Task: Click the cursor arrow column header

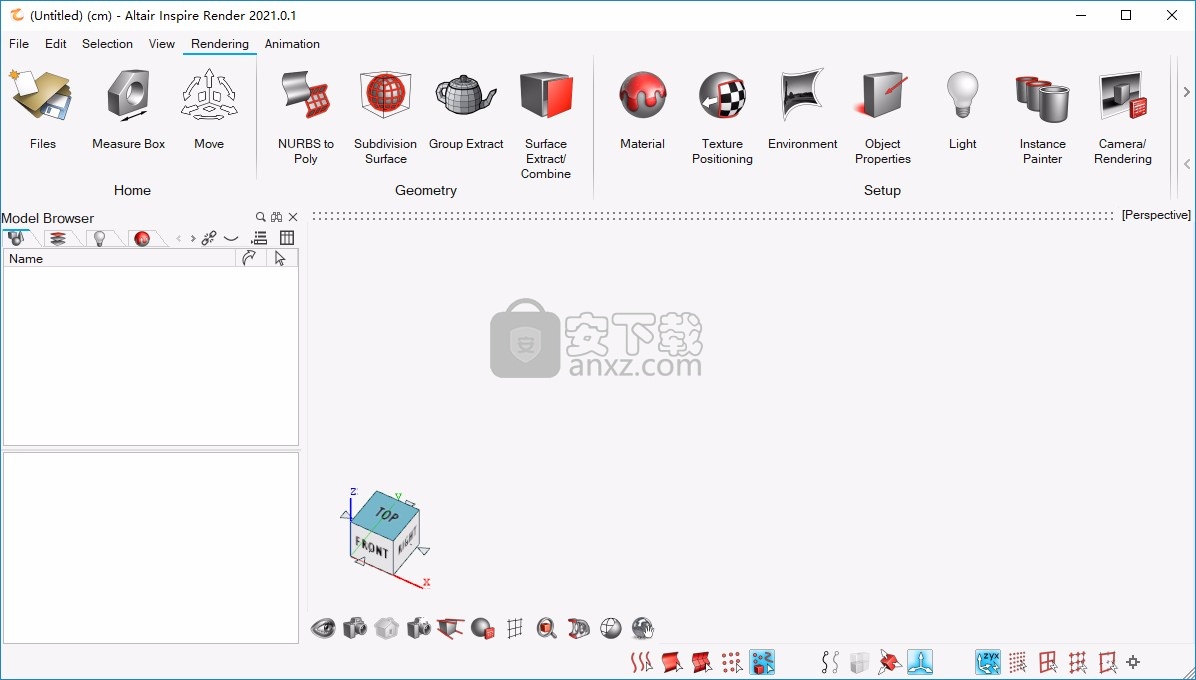Action: click(x=281, y=258)
